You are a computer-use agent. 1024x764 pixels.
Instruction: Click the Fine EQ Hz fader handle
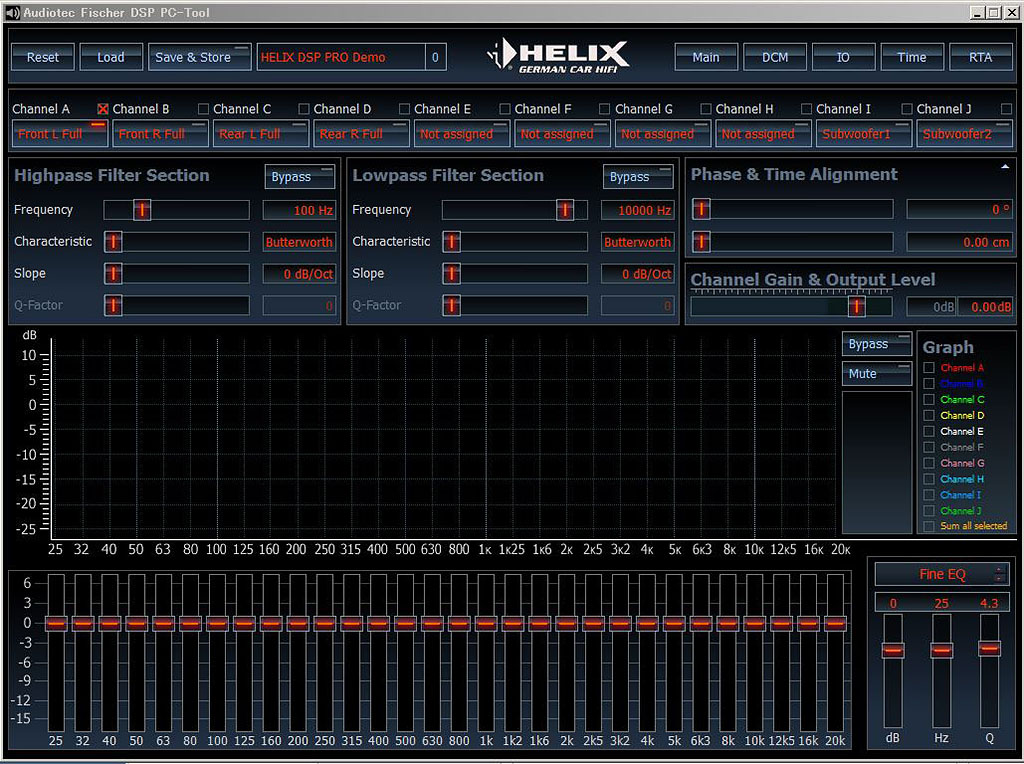(x=942, y=650)
